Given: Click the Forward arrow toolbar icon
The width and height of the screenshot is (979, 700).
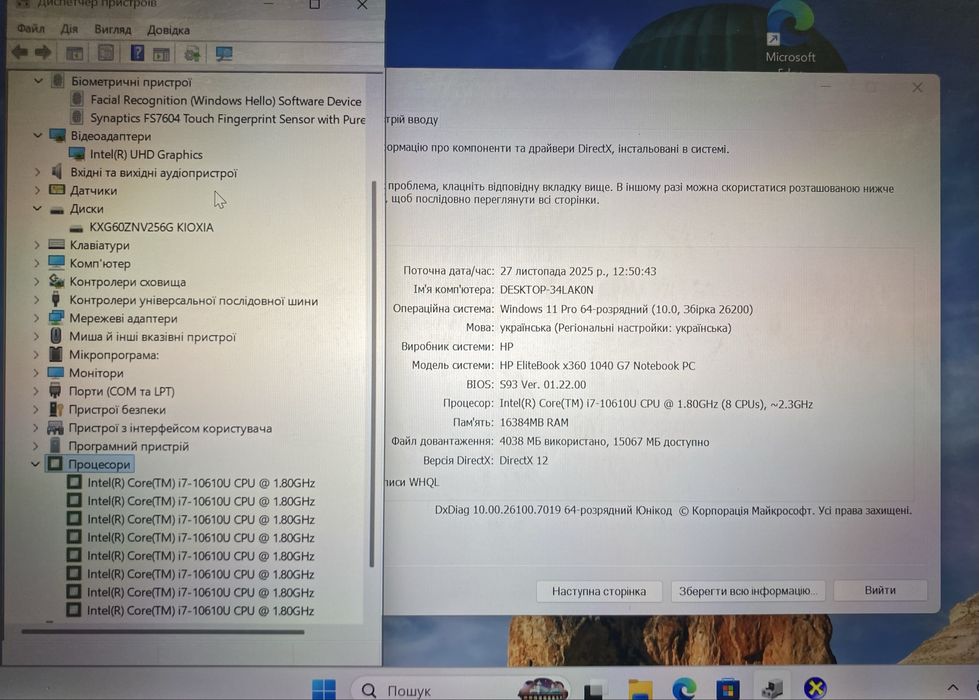Looking at the screenshot, I should pyautogui.click(x=42, y=52).
